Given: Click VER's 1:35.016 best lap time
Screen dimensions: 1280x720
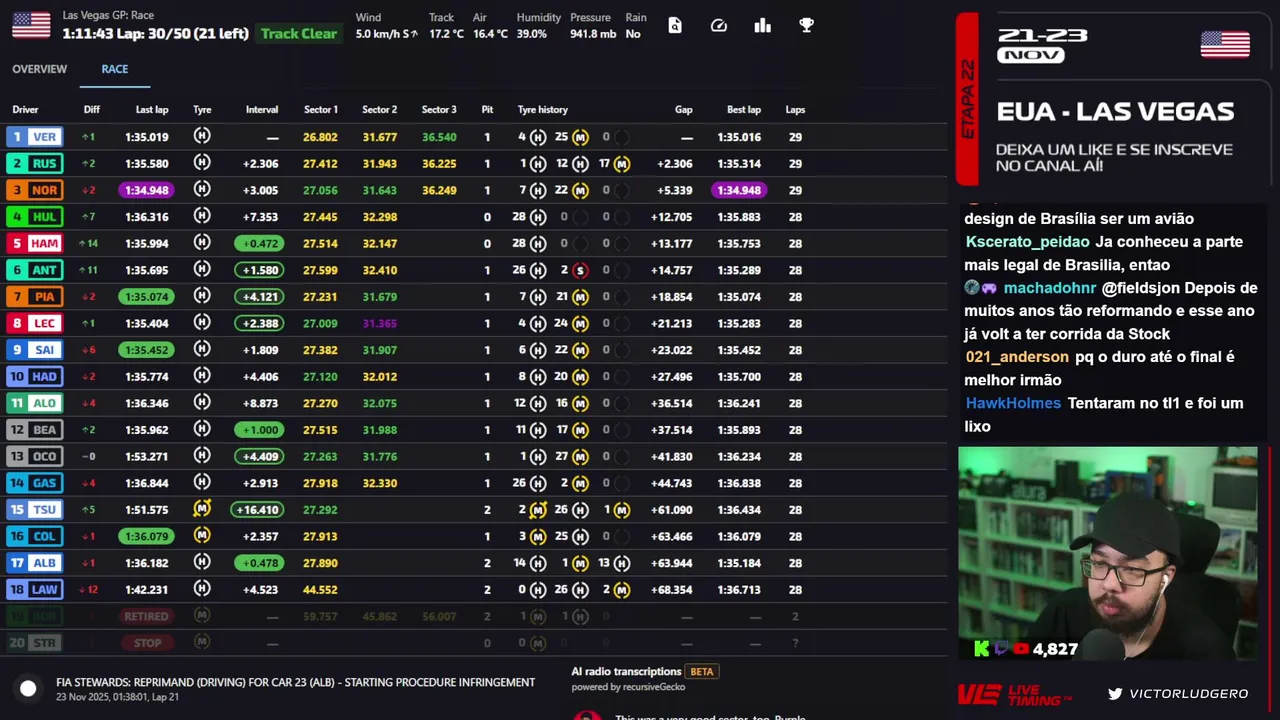Looking at the screenshot, I should [739, 137].
